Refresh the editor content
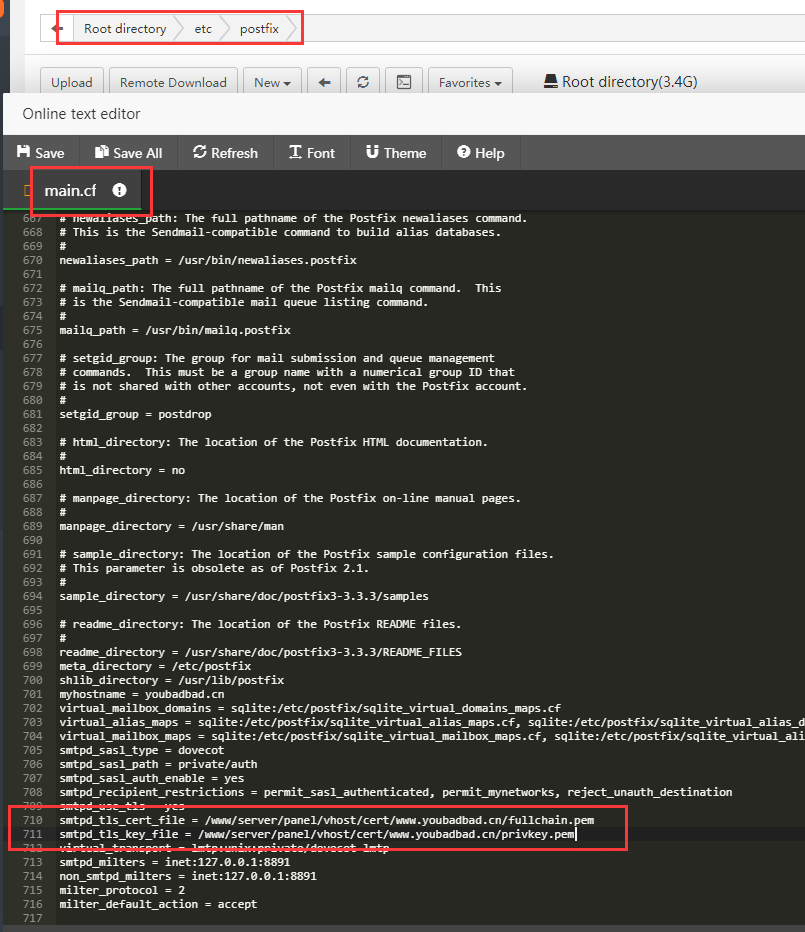 pos(225,153)
